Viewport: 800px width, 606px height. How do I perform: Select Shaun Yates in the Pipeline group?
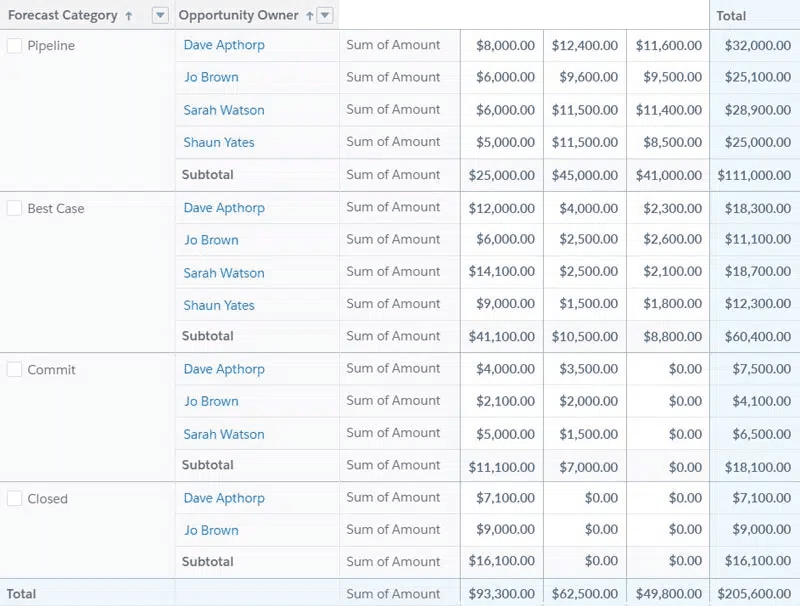pos(219,142)
